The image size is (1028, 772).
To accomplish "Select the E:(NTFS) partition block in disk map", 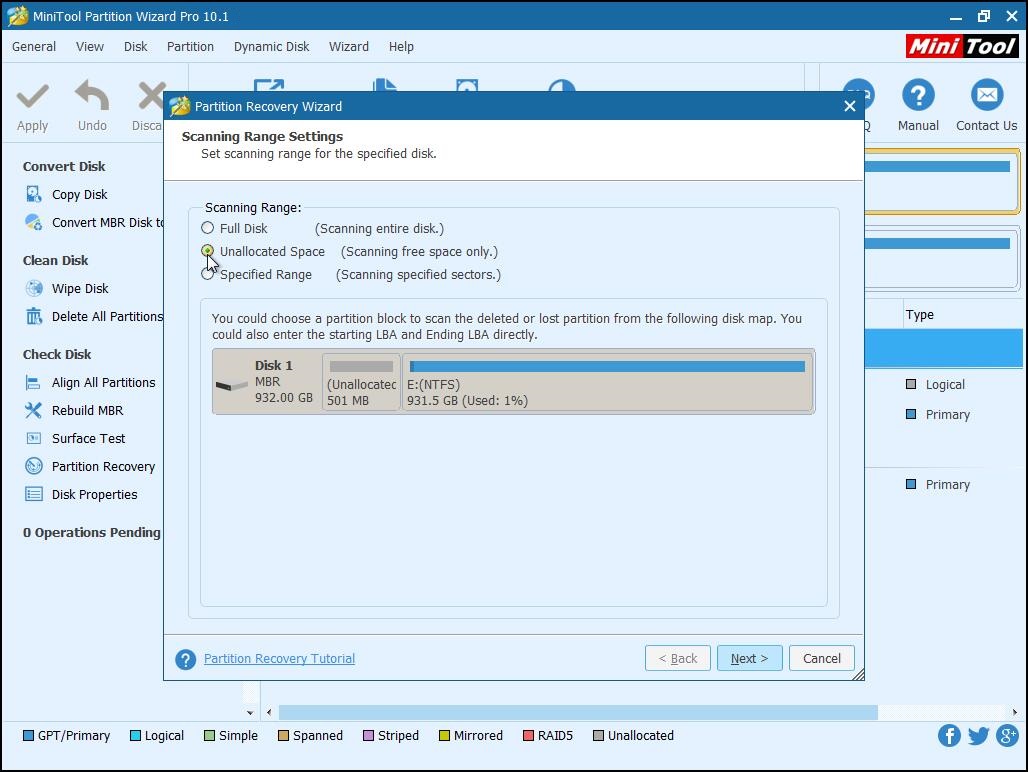I will [608, 382].
